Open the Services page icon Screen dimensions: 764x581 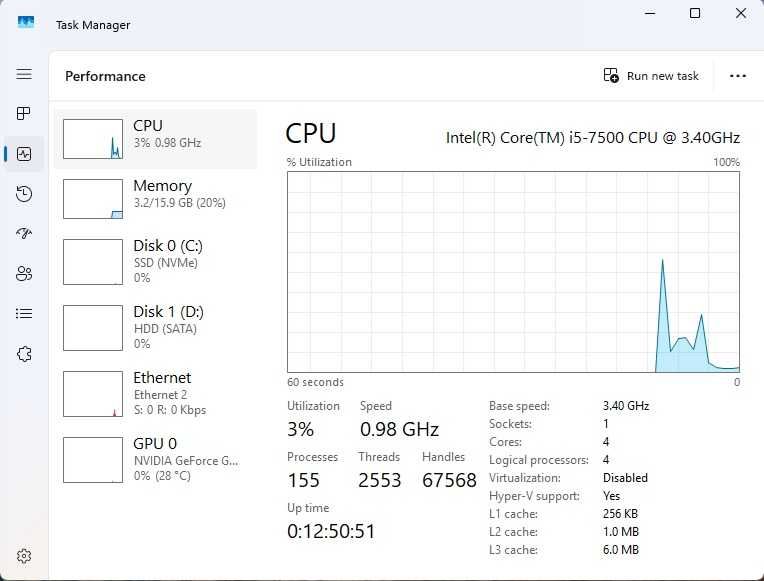[x=24, y=354]
